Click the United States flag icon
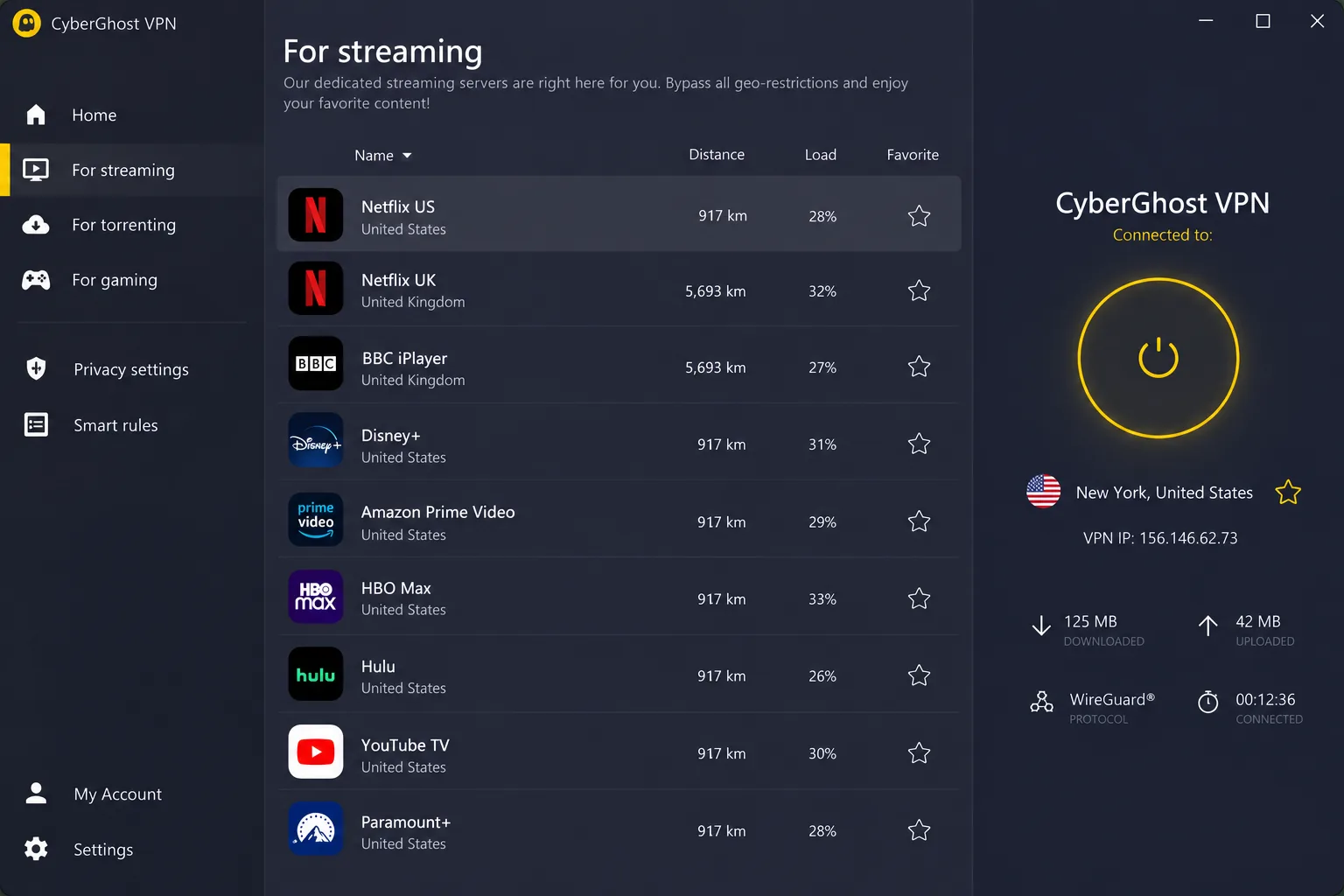 coord(1043,492)
